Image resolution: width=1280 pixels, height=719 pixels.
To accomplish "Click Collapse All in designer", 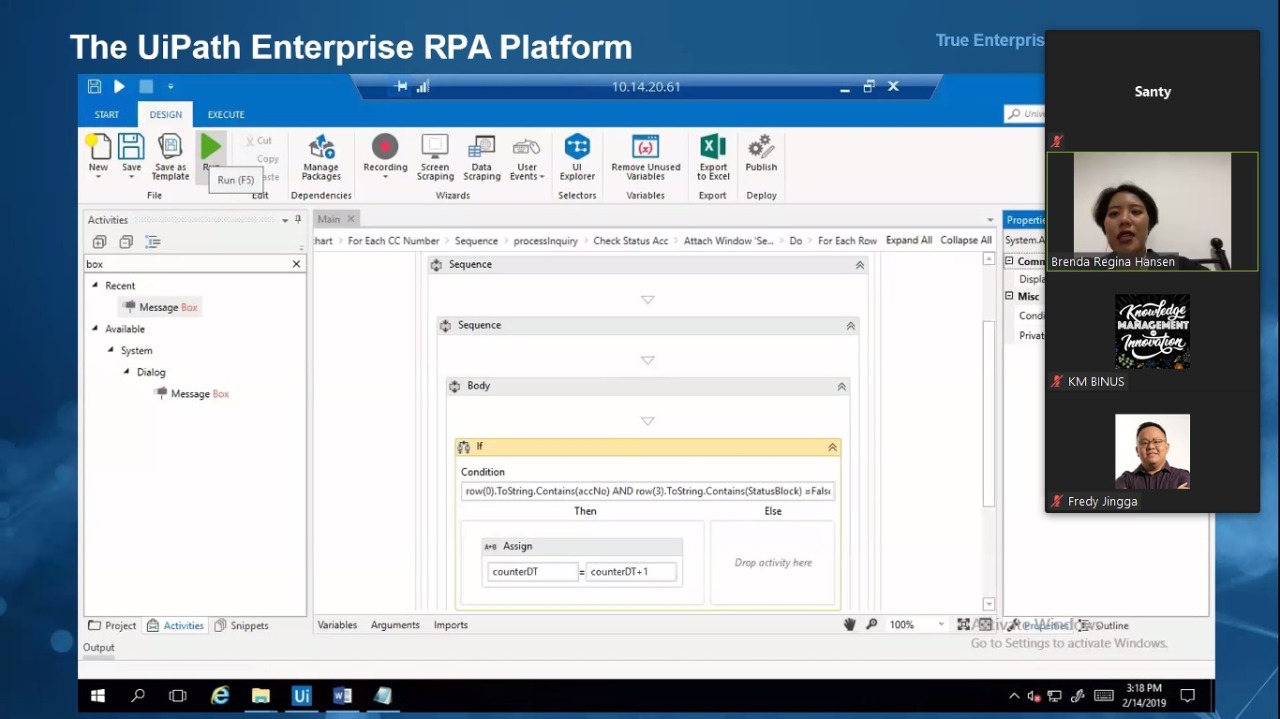I will click(966, 241).
